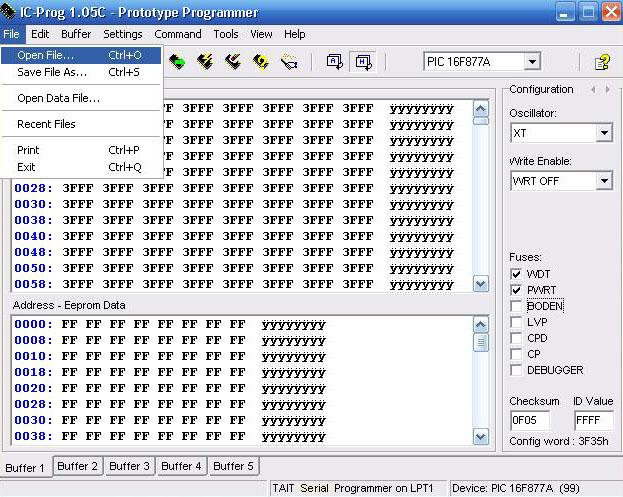Viewport: 623px width, 497px height.
Task: Switch to Hex view icon (H)
Action: point(364,62)
